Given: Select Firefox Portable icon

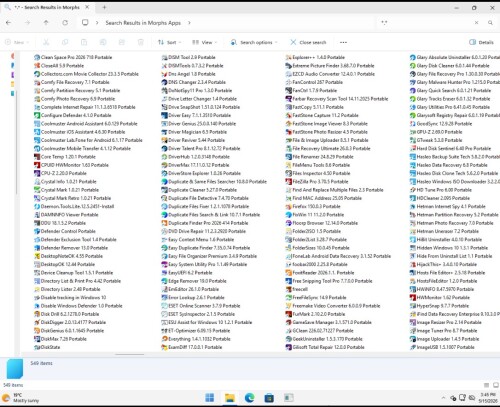Looking at the screenshot, I should pyautogui.click(x=289, y=206).
